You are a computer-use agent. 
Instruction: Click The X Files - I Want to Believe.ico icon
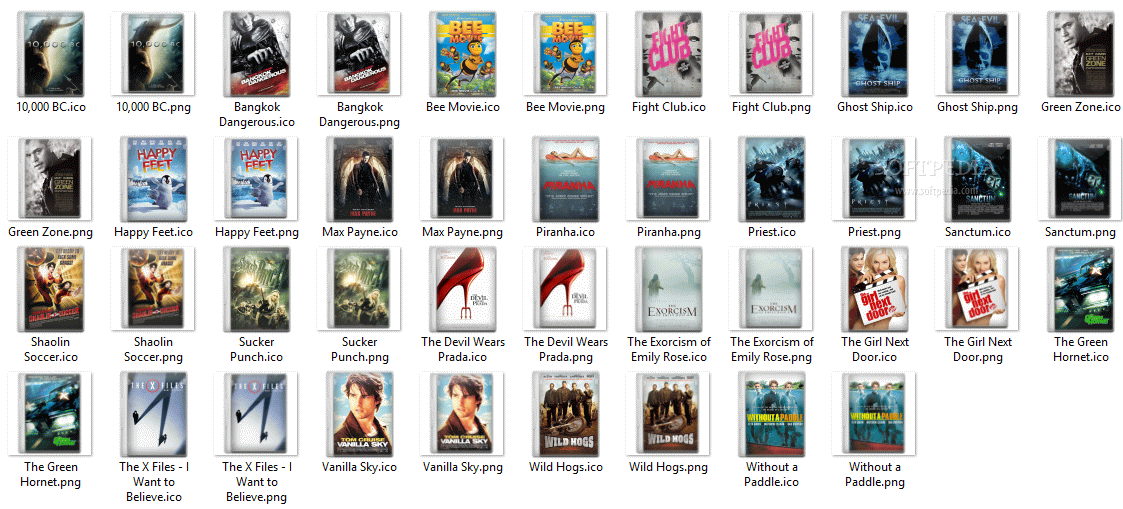153,414
